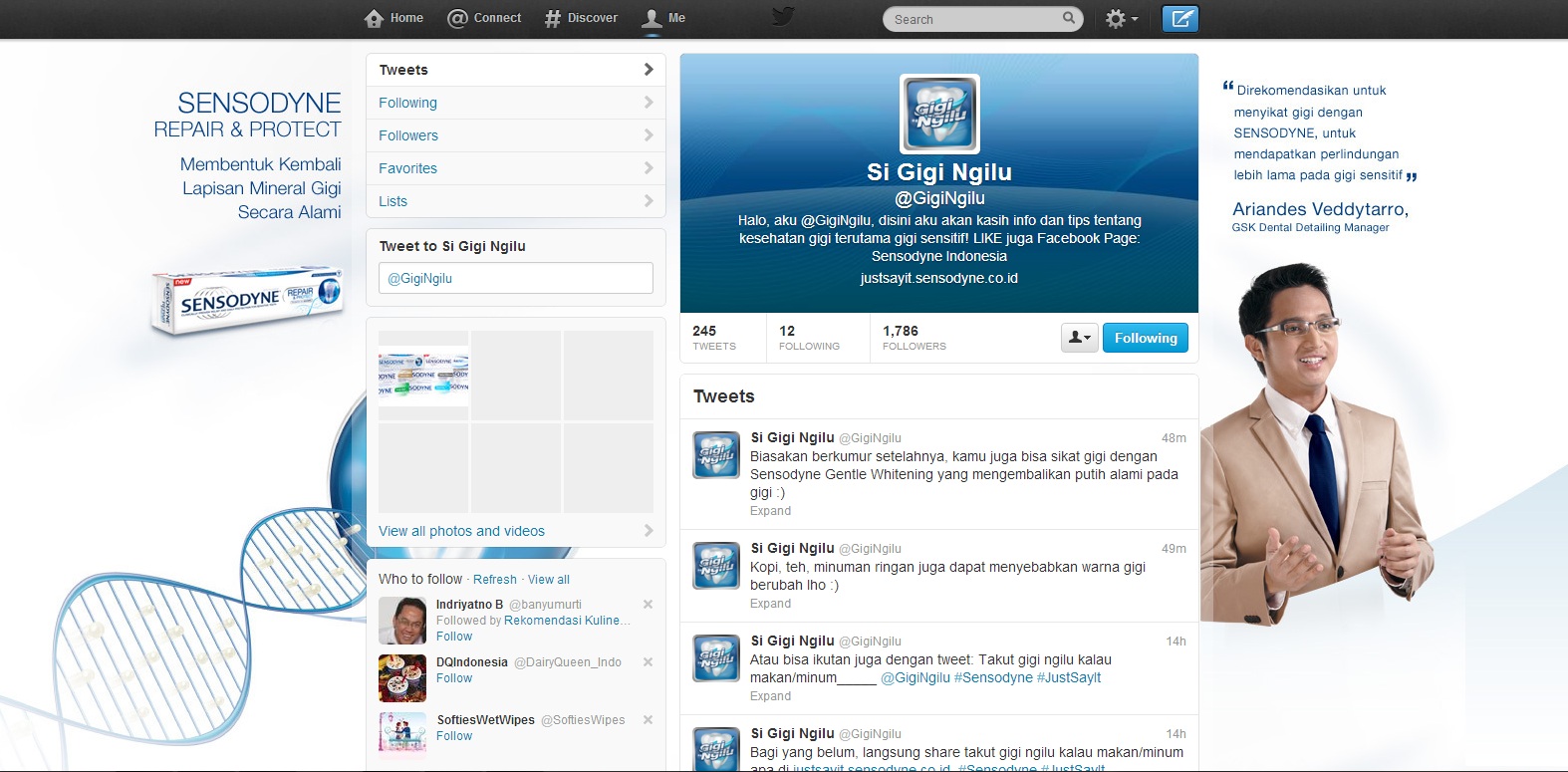Click the @GigiNgilu tweet input box
Image resolution: width=1568 pixels, height=772 pixels.
pos(516,278)
